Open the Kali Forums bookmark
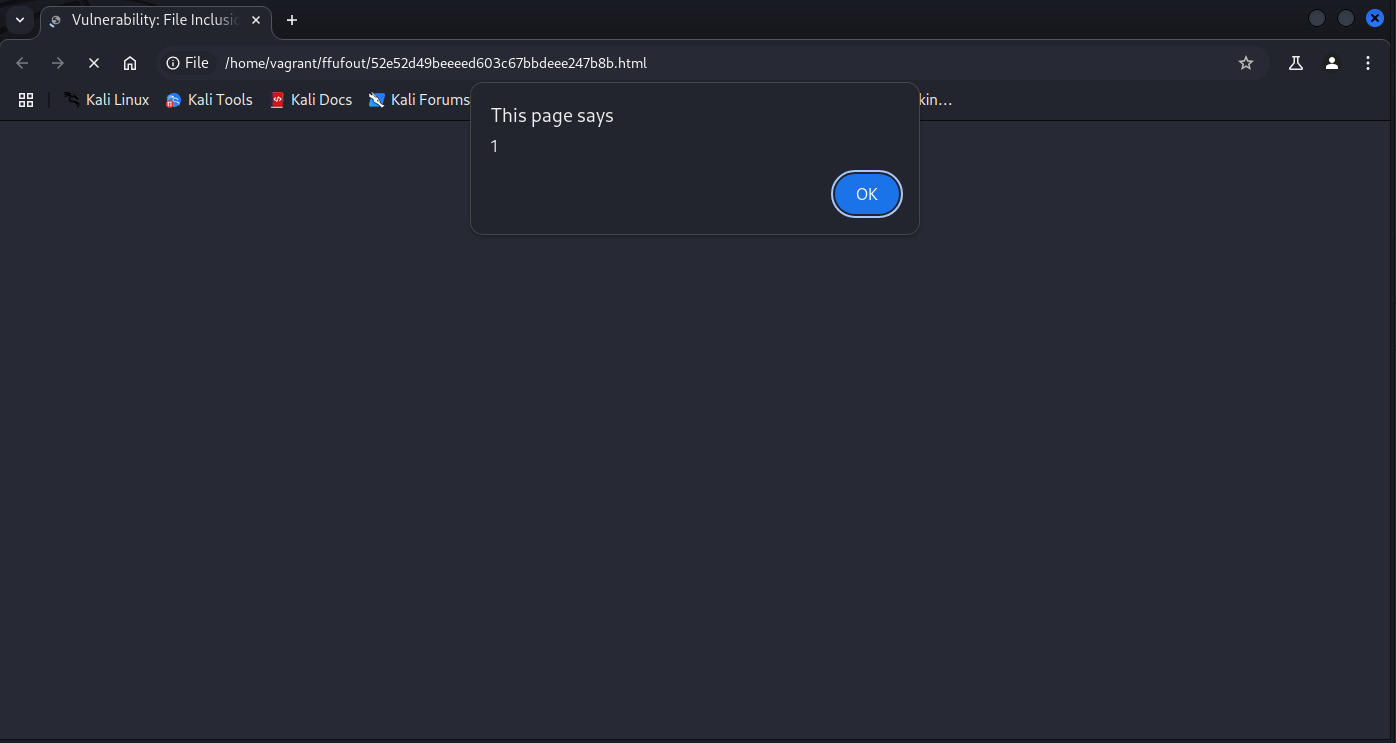 point(419,100)
